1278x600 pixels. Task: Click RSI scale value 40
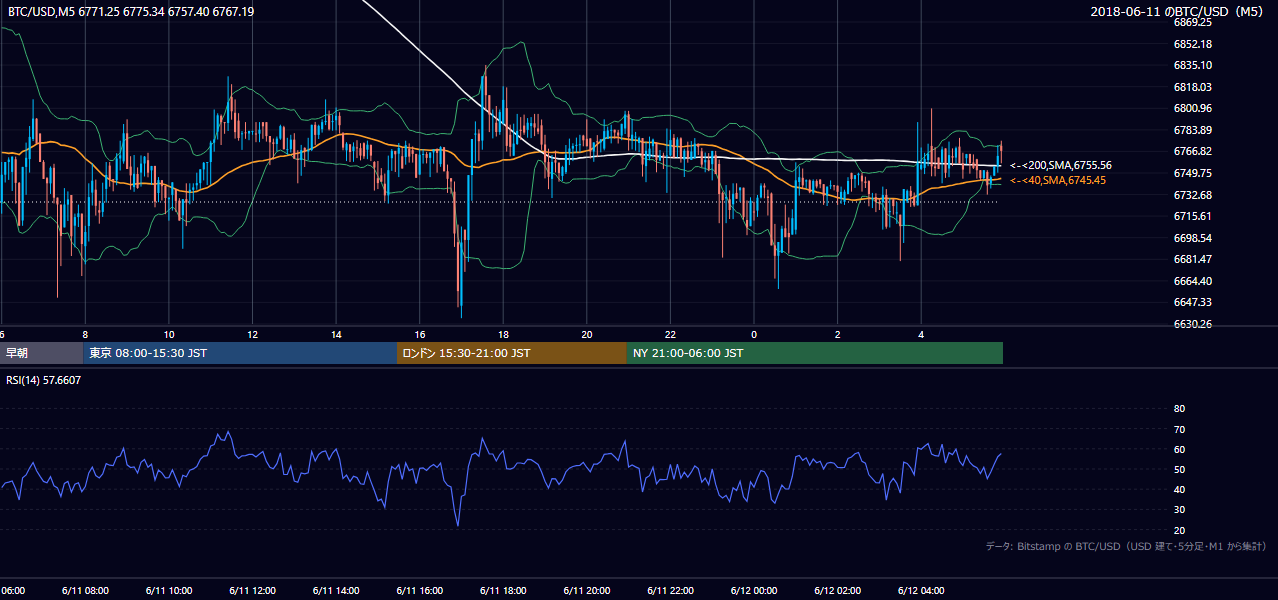(1179, 489)
